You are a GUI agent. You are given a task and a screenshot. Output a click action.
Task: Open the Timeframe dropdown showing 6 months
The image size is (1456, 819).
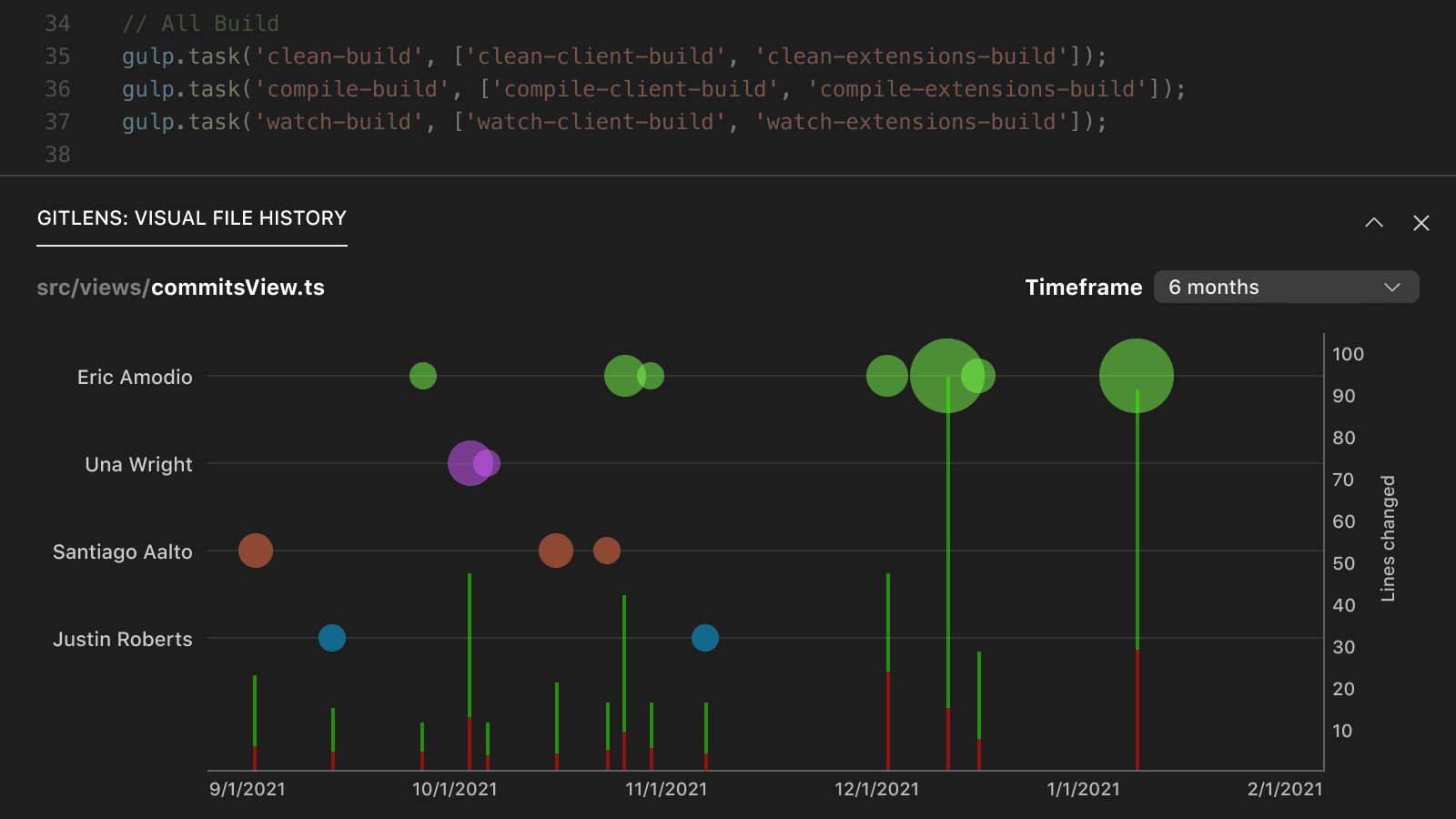1285,287
